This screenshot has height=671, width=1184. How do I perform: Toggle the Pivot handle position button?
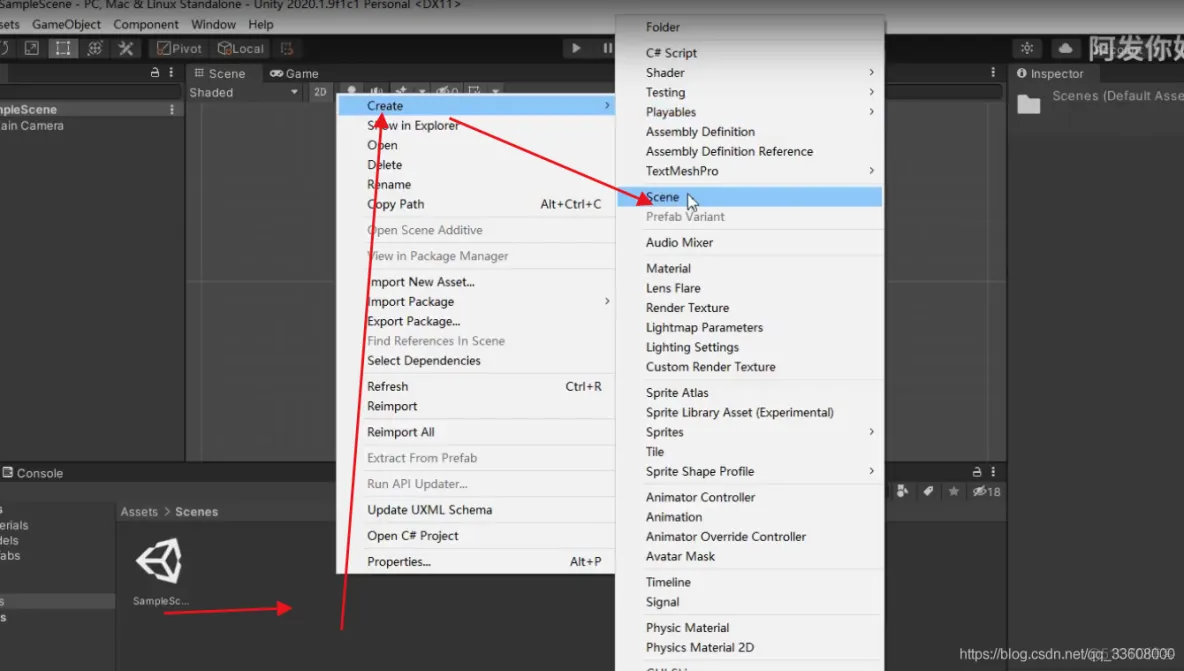179,48
